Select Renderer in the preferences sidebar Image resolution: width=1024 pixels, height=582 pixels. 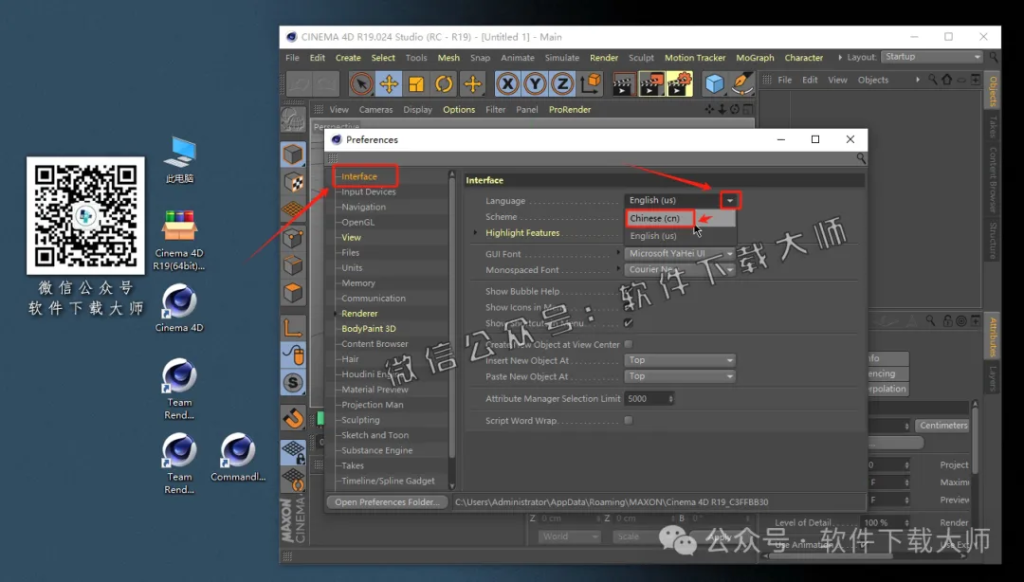[x=360, y=313]
